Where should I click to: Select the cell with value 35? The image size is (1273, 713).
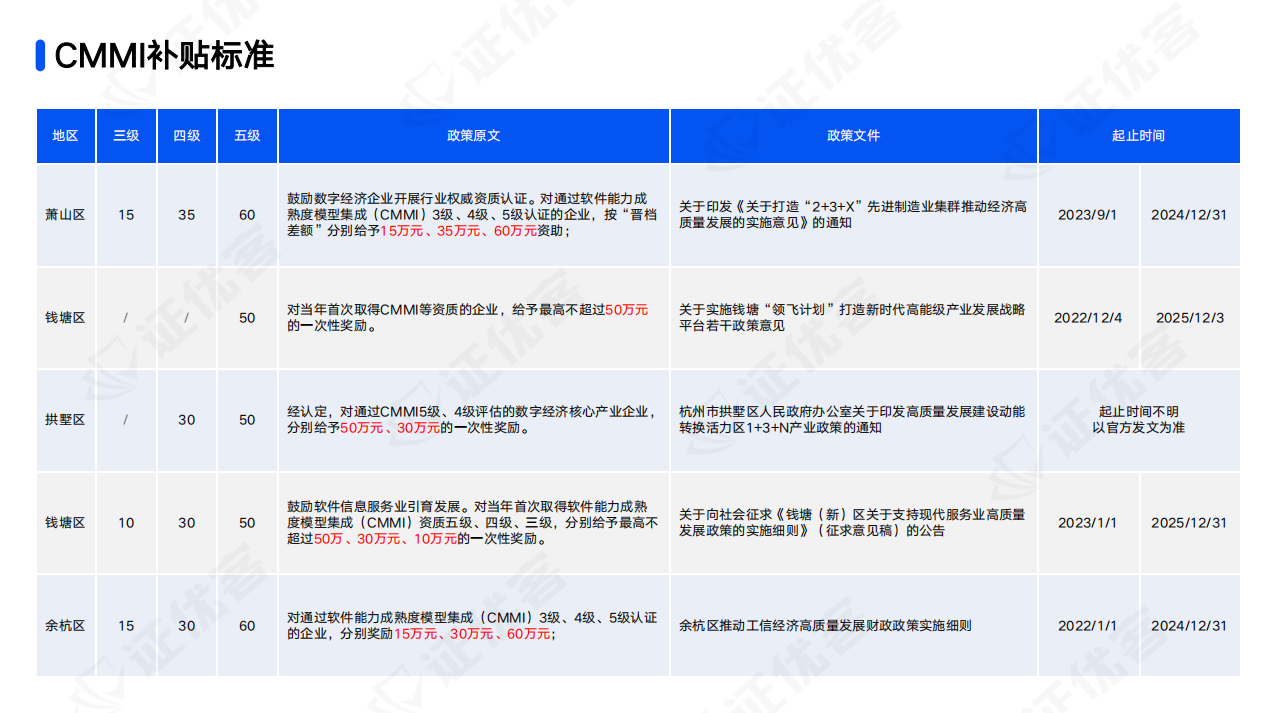[187, 215]
